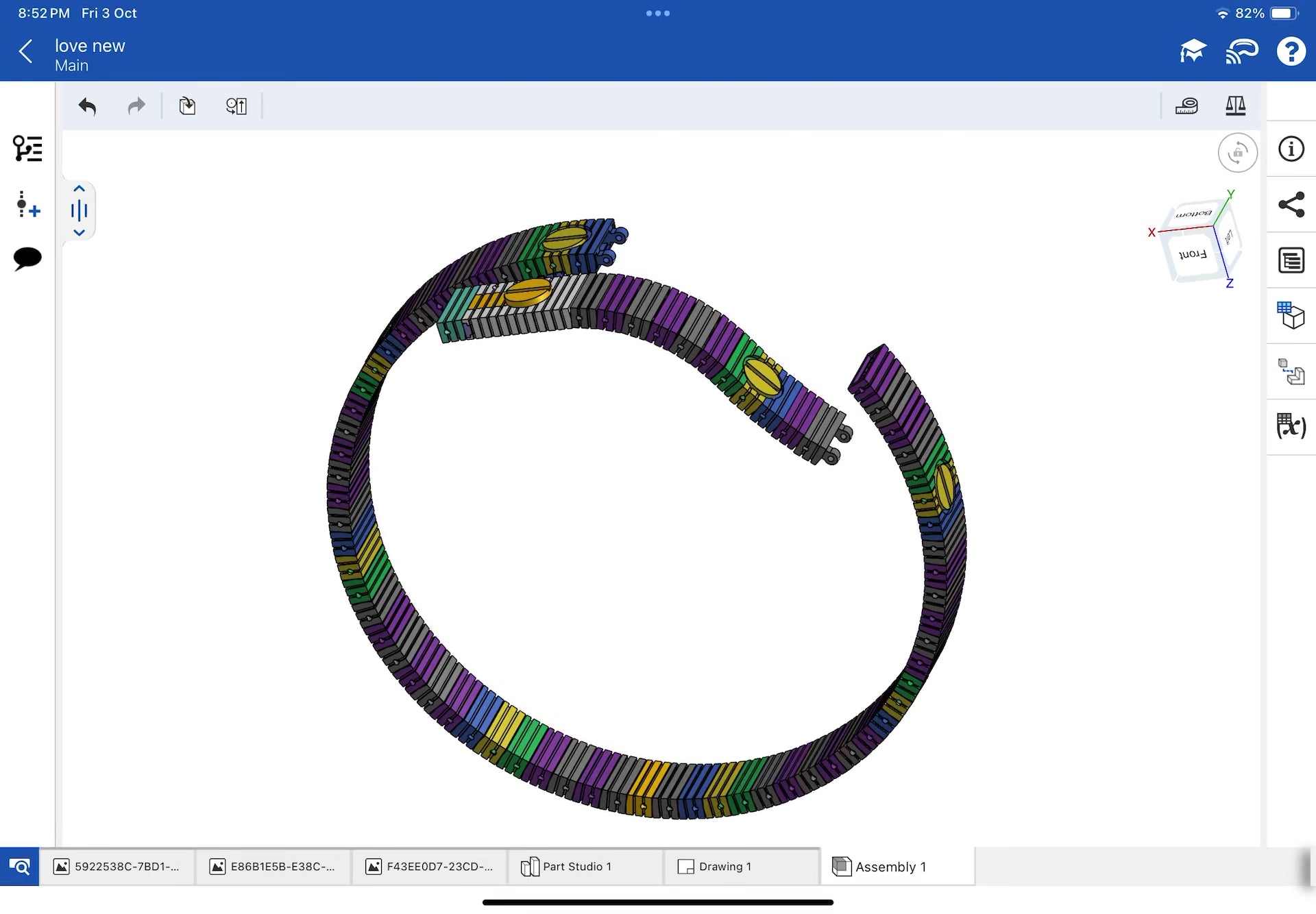The width and height of the screenshot is (1316, 914).
Task: Collapse toolbar with the up chevron
Action: coord(80,189)
